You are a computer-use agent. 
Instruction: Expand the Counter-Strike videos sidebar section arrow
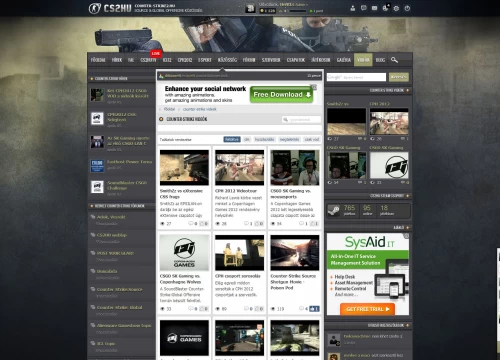pos(407,90)
